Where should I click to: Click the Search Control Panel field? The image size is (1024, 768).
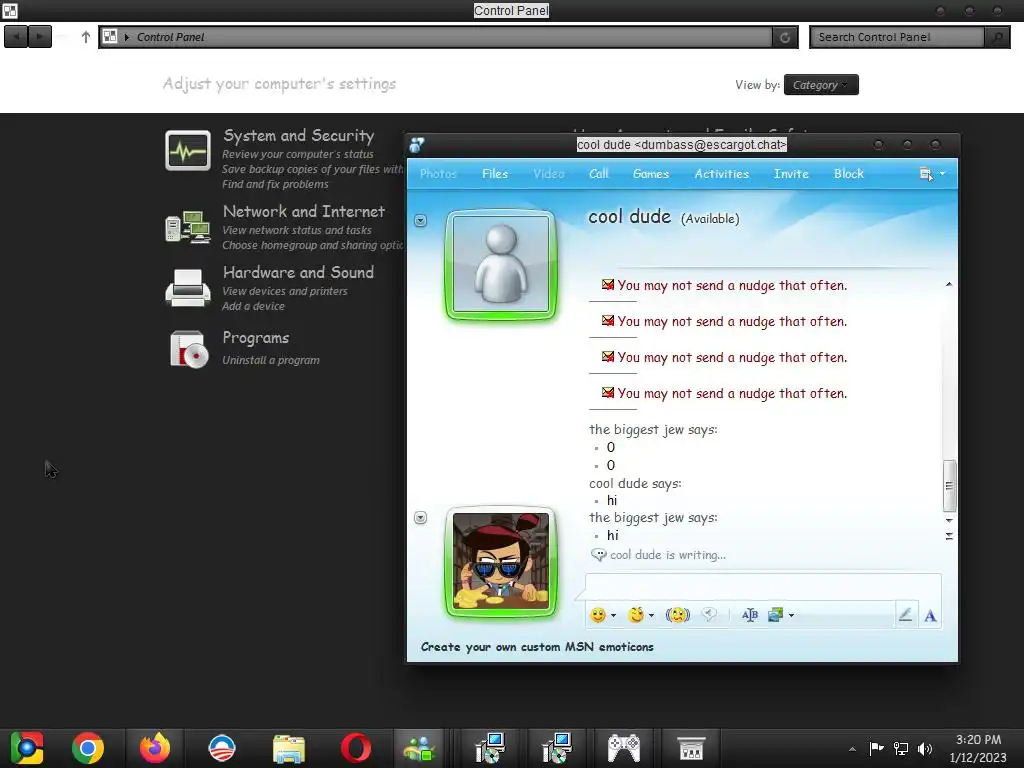(x=897, y=37)
